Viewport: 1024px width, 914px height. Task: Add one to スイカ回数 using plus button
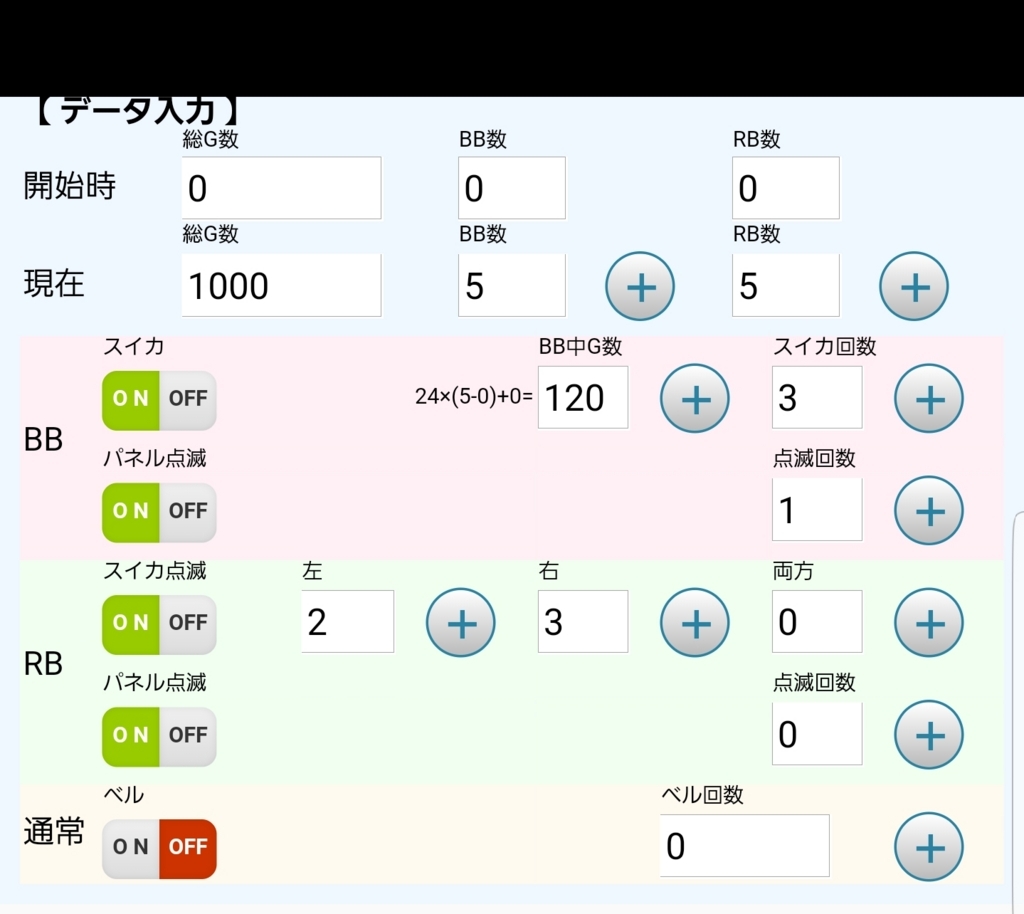click(929, 398)
